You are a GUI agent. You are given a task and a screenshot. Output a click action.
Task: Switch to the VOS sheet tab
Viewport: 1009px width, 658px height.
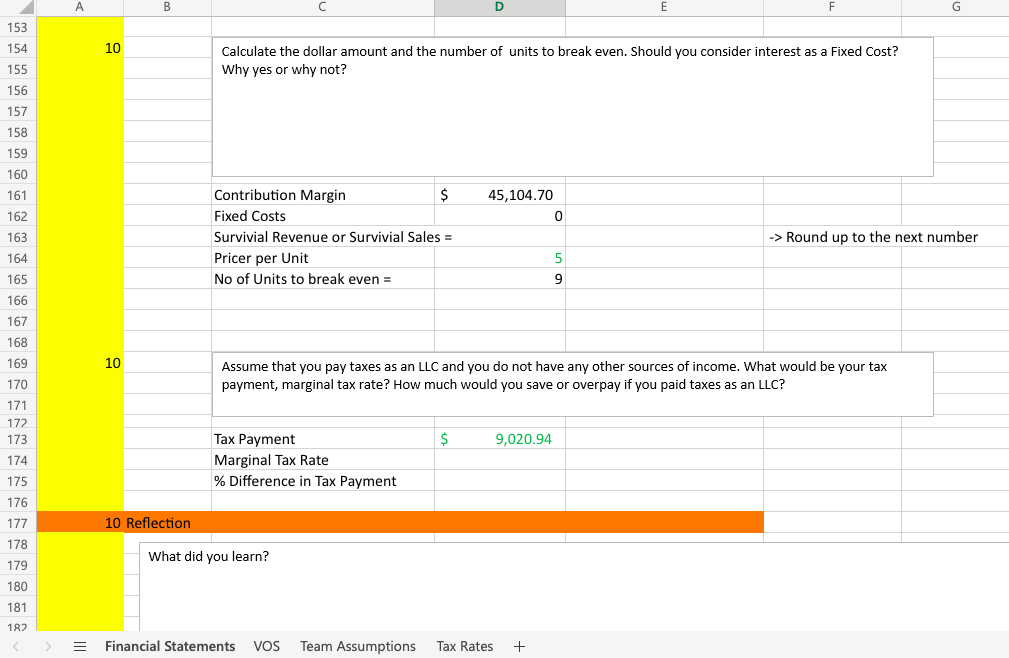(x=266, y=646)
